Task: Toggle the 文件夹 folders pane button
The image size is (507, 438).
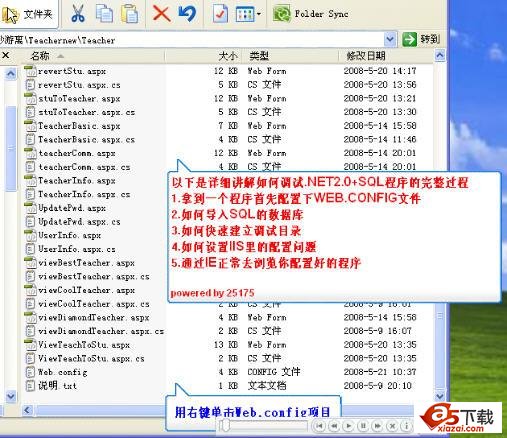Action: pos(28,14)
